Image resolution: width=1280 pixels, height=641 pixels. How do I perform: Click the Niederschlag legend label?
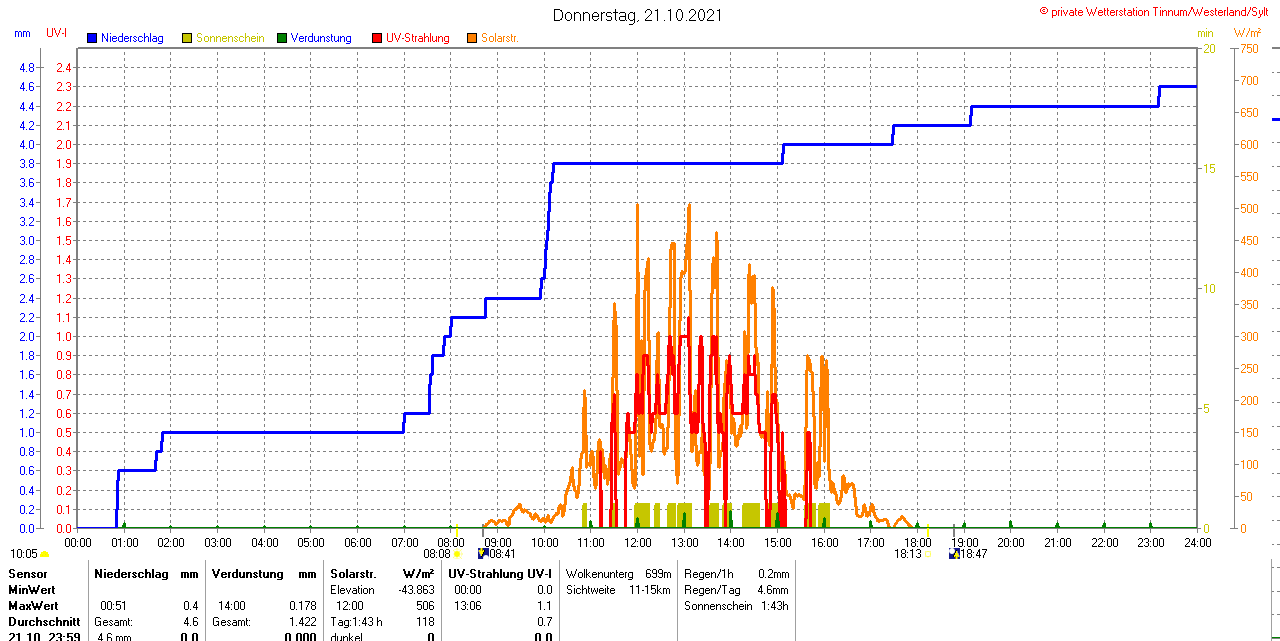pos(132,38)
